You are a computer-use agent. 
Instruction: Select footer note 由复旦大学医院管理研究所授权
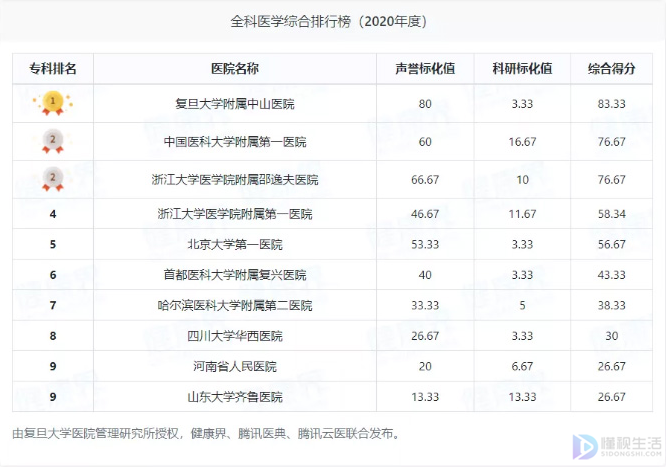(96, 433)
